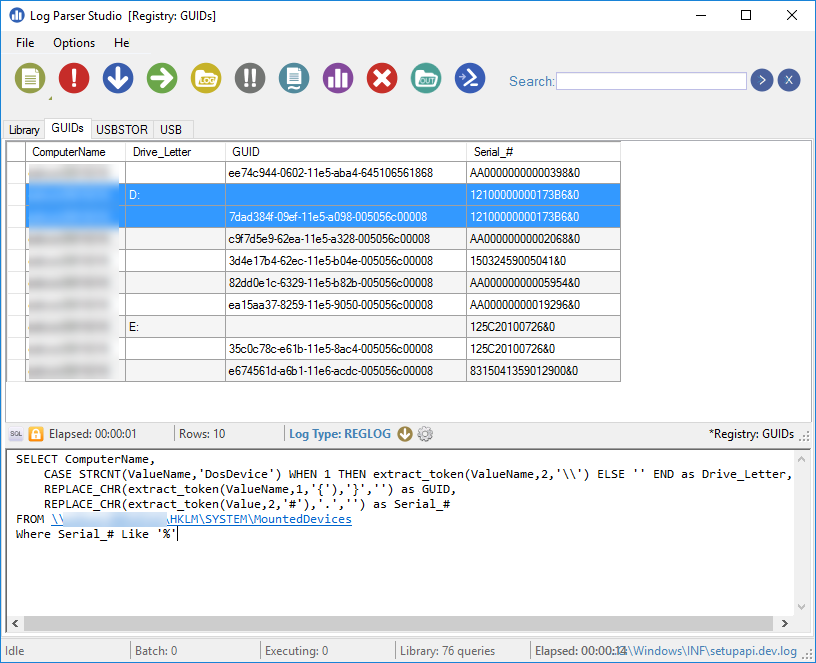816x663 pixels.
Task: Click the green right arrow toolbar icon
Action: 162,77
